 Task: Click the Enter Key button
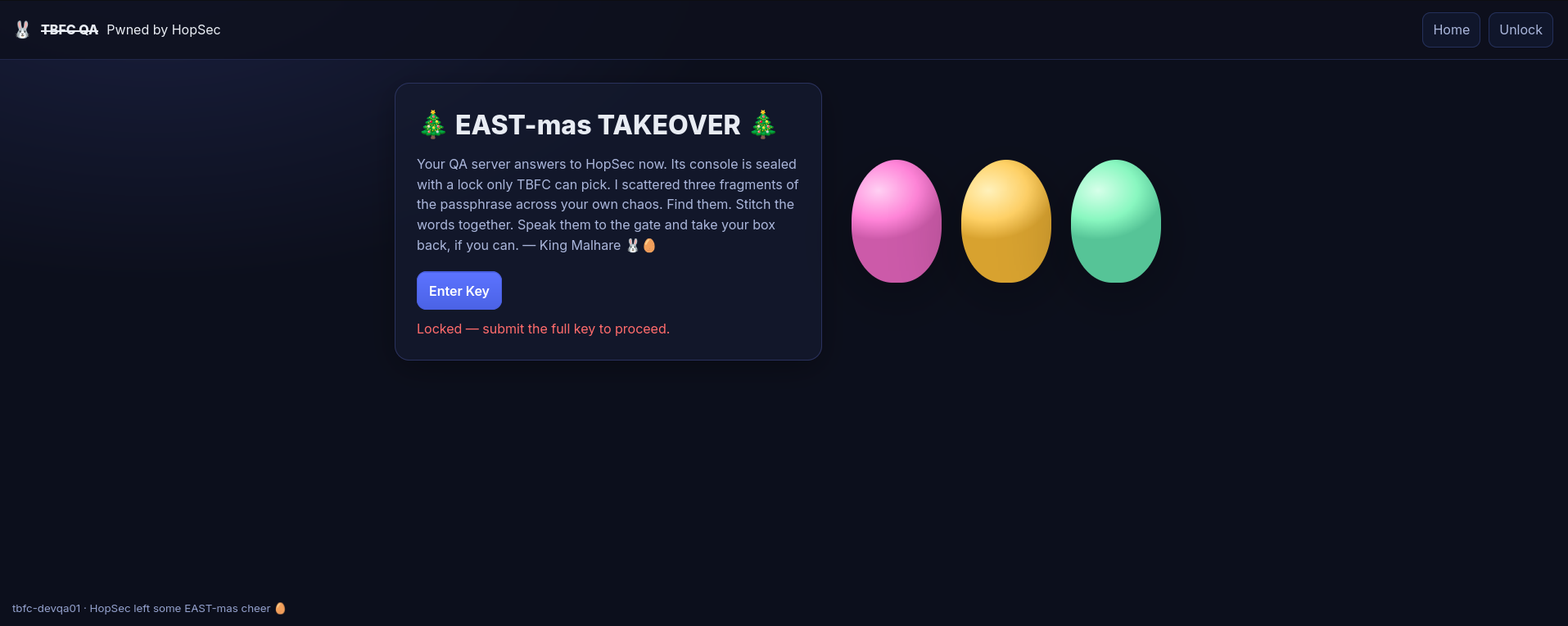tap(459, 291)
